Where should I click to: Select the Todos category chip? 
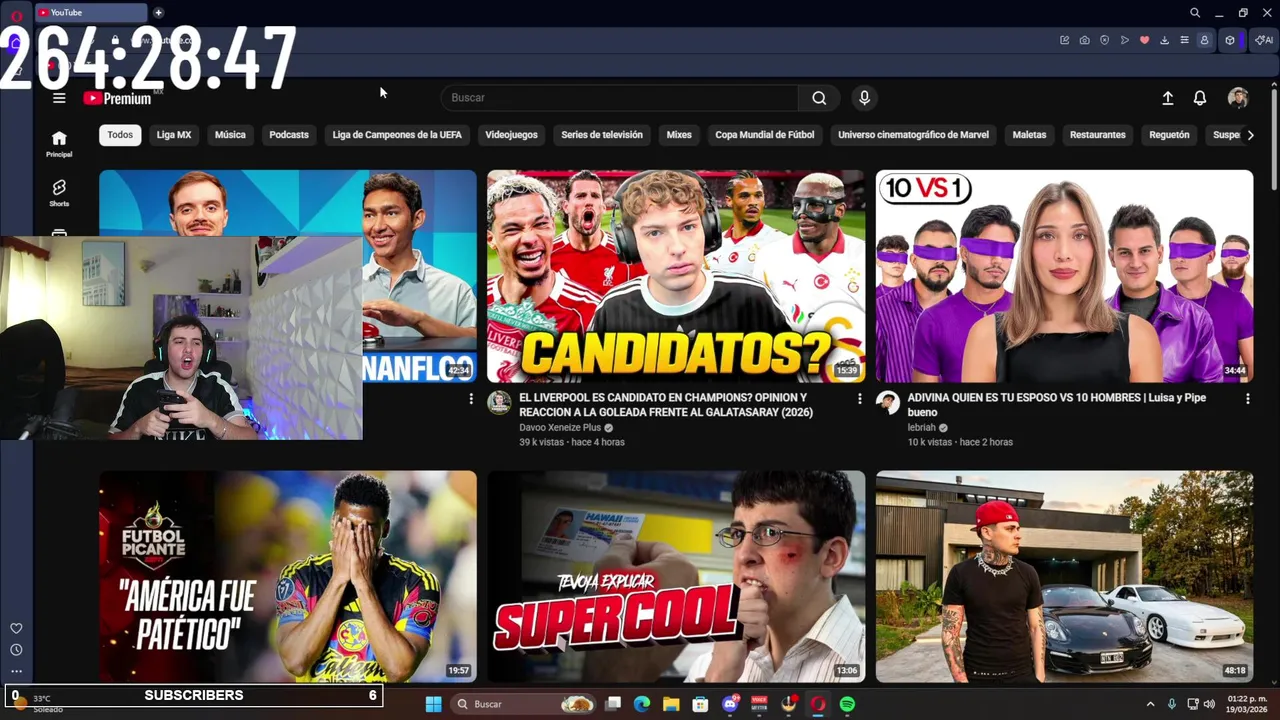[120, 135]
